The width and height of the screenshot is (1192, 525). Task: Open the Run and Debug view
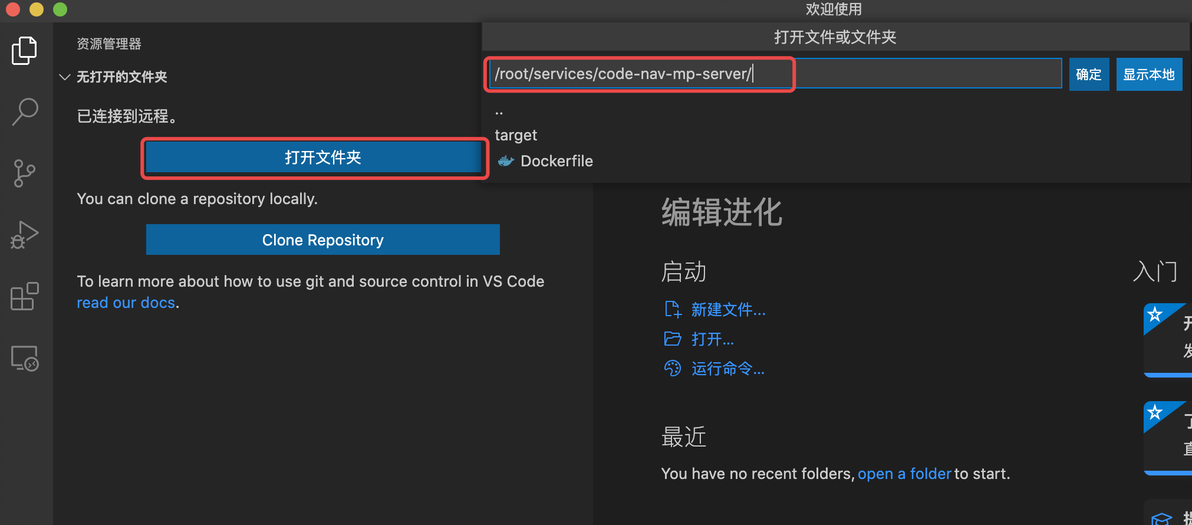[25, 235]
